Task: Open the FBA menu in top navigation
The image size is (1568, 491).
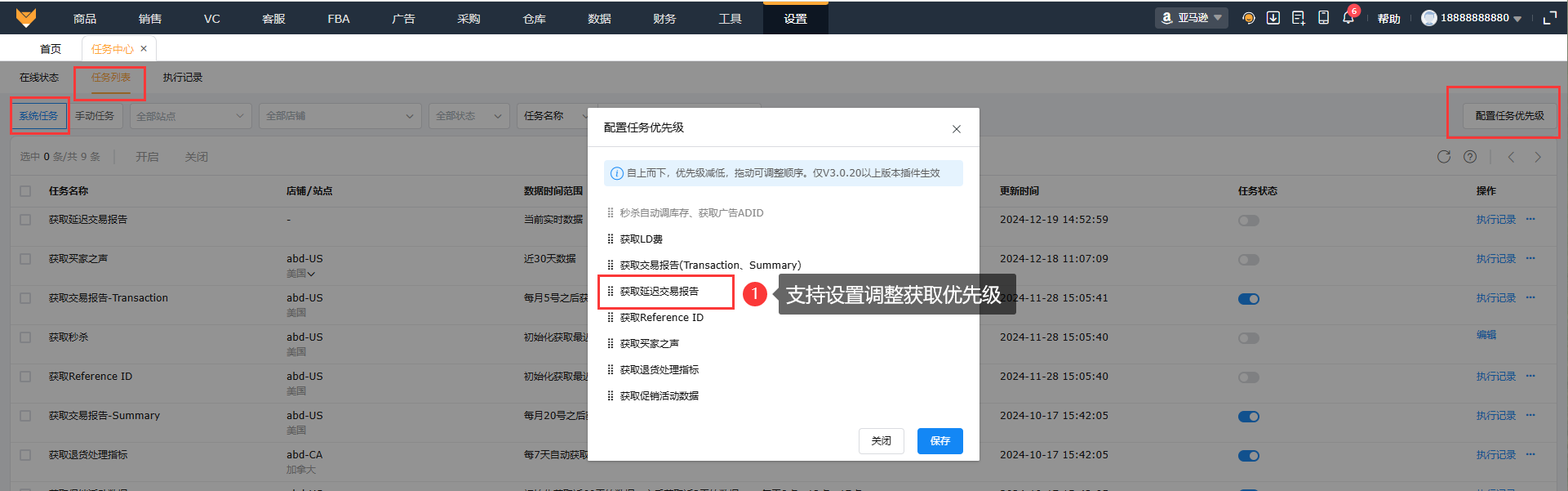Action: pyautogui.click(x=339, y=18)
